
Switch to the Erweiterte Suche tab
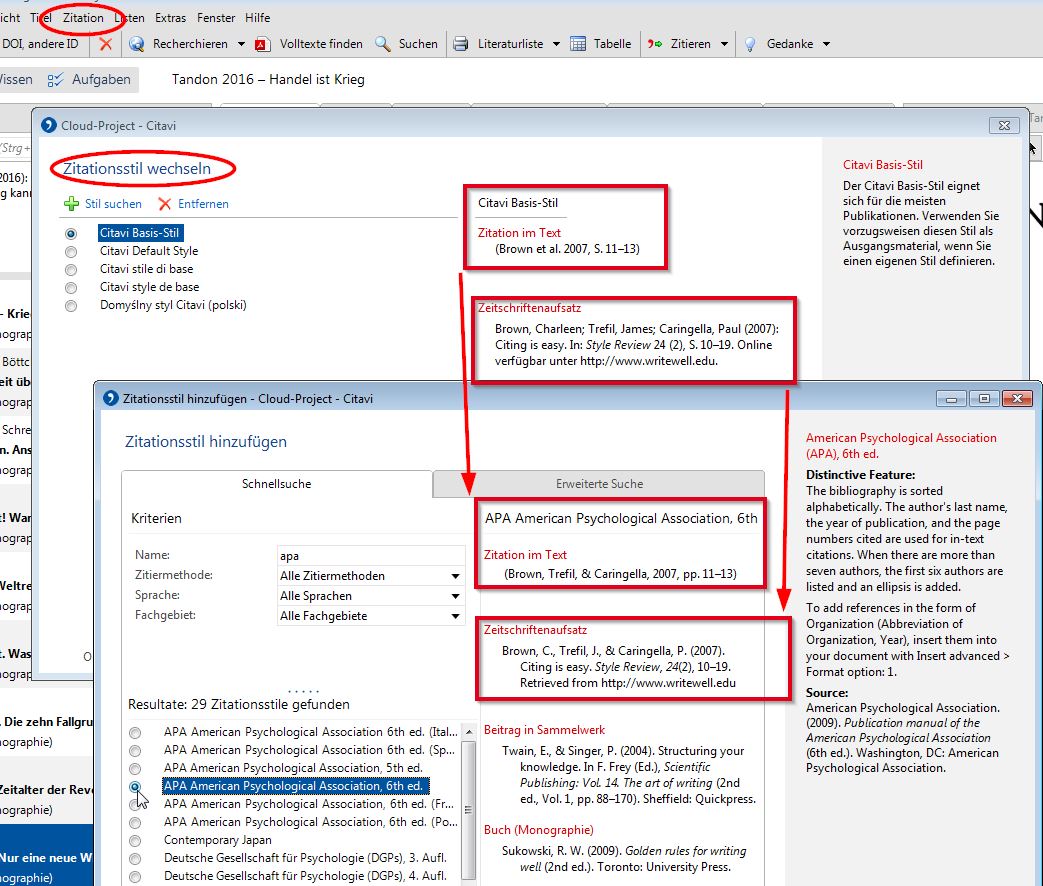click(x=599, y=484)
